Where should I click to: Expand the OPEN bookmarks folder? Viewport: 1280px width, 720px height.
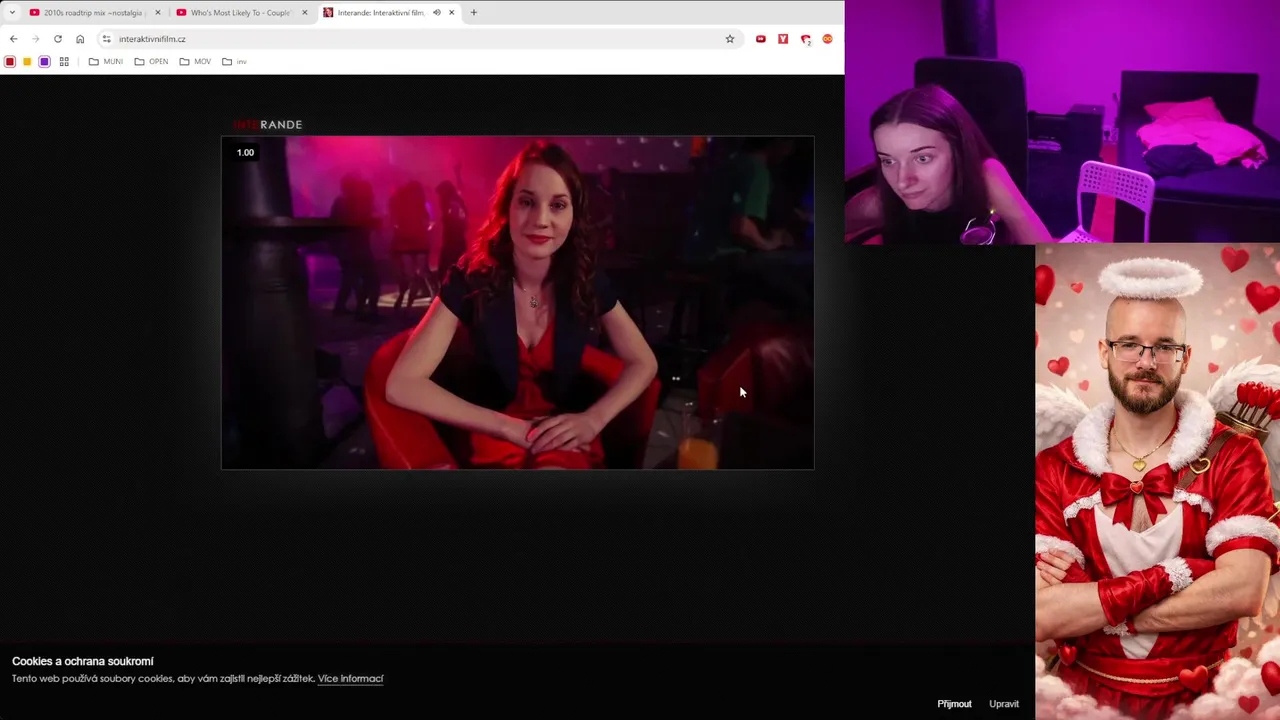coord(151,62)
